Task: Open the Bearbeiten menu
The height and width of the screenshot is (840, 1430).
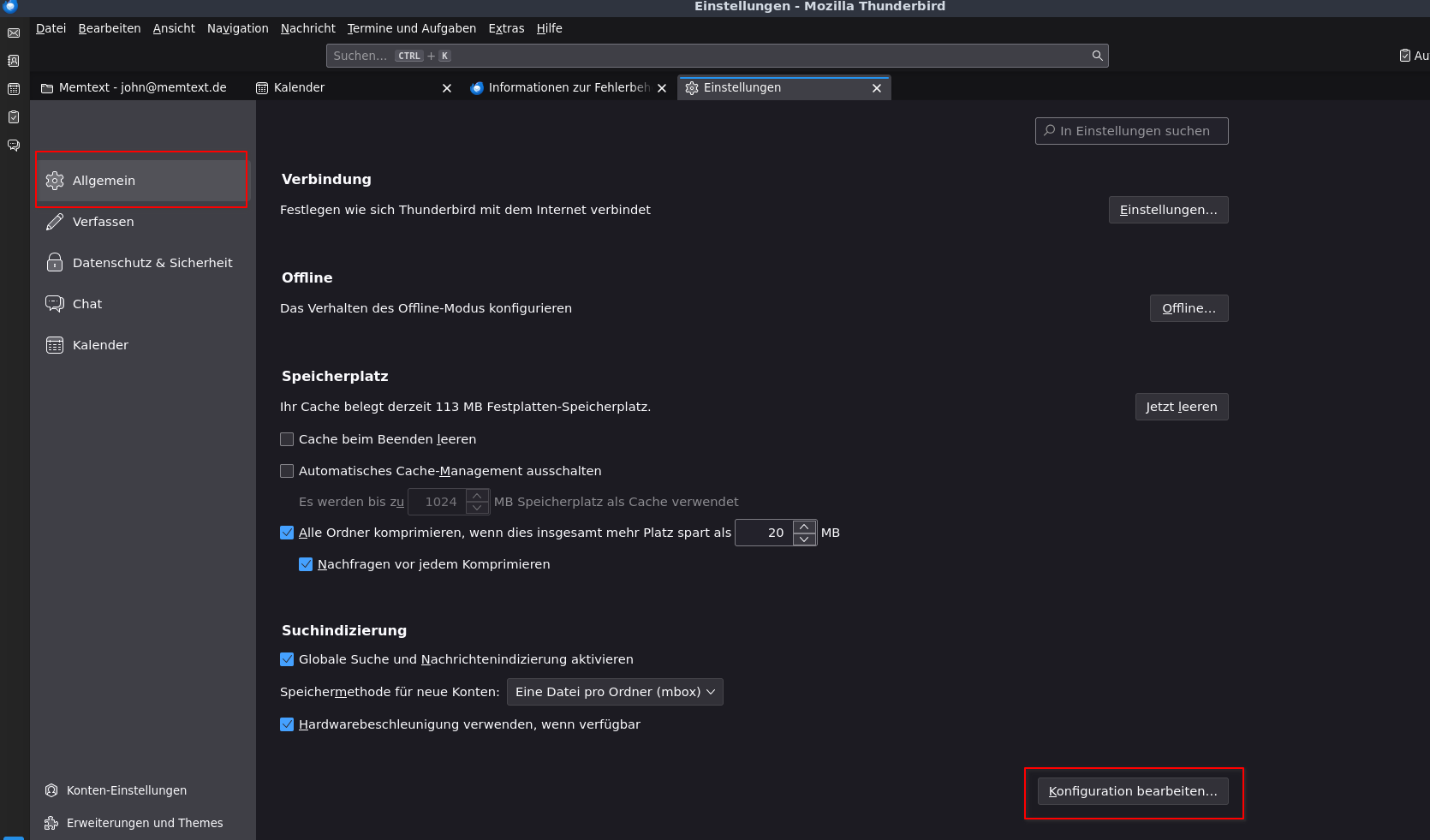Action: coord(110,28)
